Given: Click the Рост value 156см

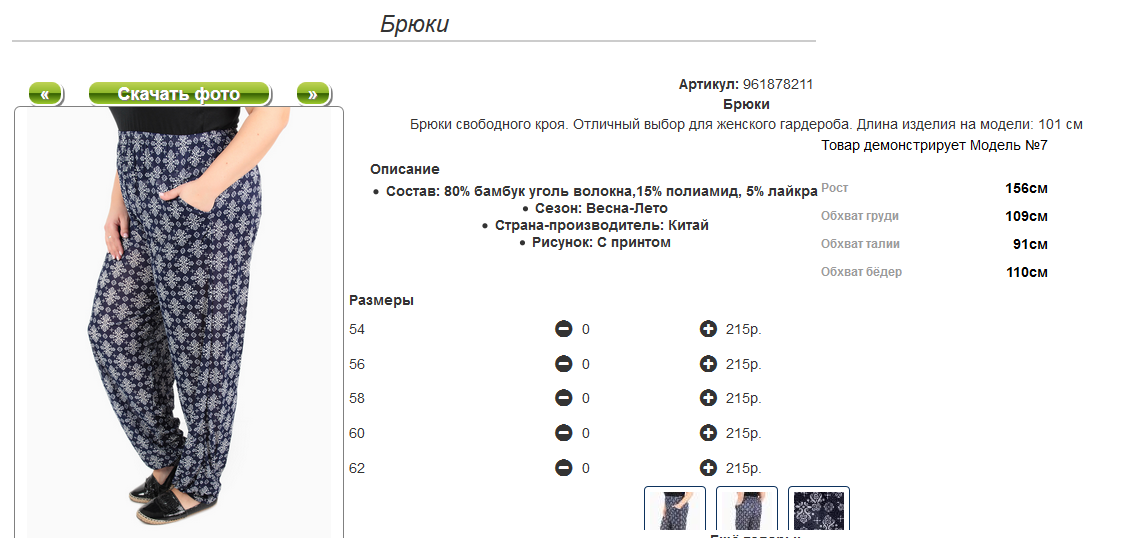Looking at the screenshot, I should pyautogui.click(x=1026, y=189).
